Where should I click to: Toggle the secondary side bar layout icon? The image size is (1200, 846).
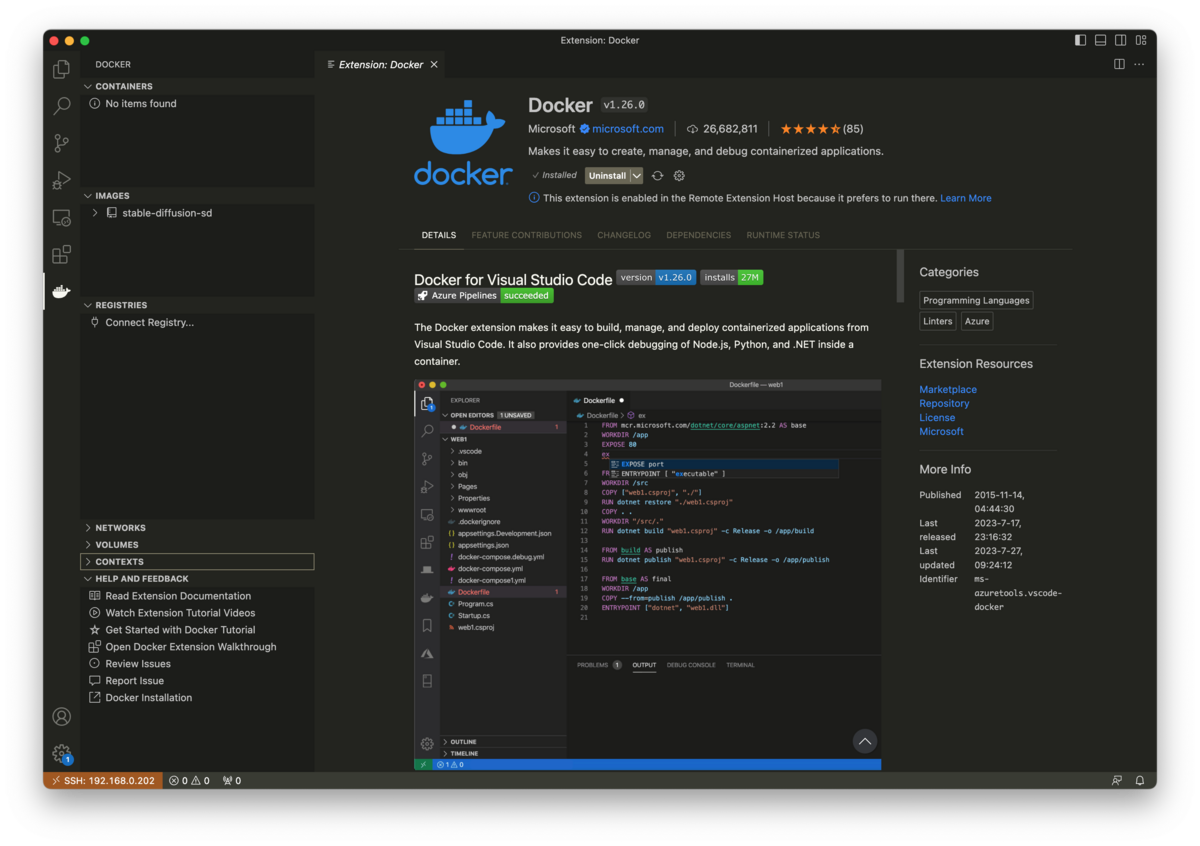tap(1121, 40)
